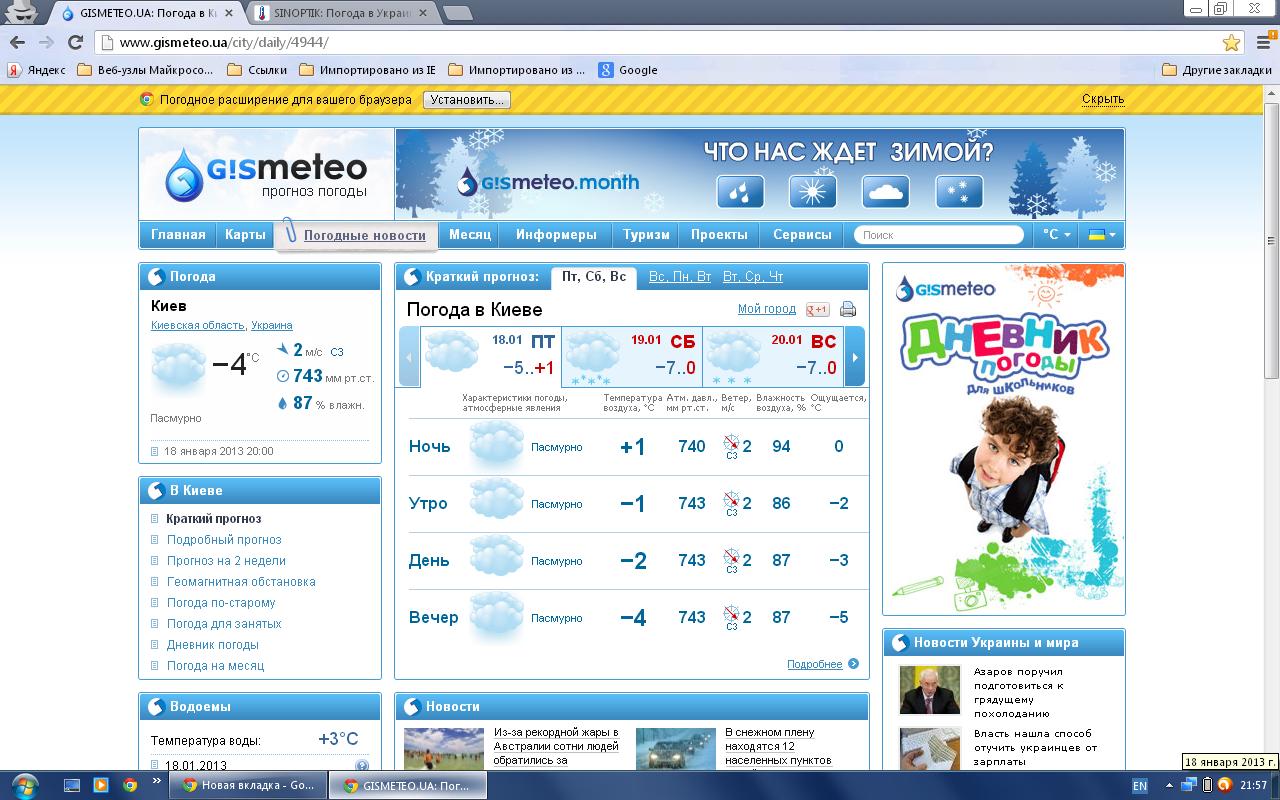Image resolution: width=1280 pixels, height=800 pixels.
Task: Open the Chrome menu icon
Action: pyautogui.click(x=1263, y=43)
